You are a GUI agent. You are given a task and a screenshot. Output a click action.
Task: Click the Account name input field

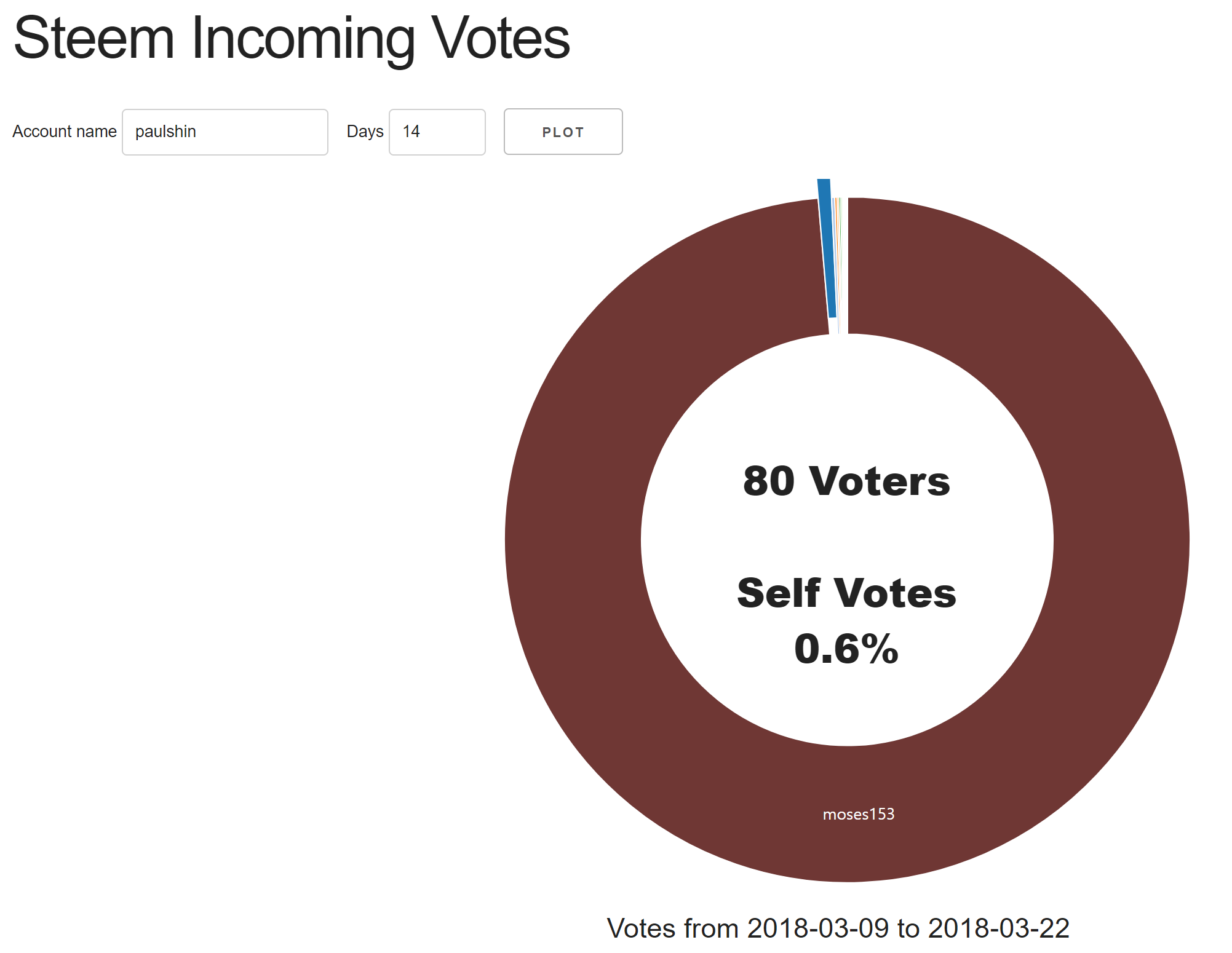(x=225, y=132)
